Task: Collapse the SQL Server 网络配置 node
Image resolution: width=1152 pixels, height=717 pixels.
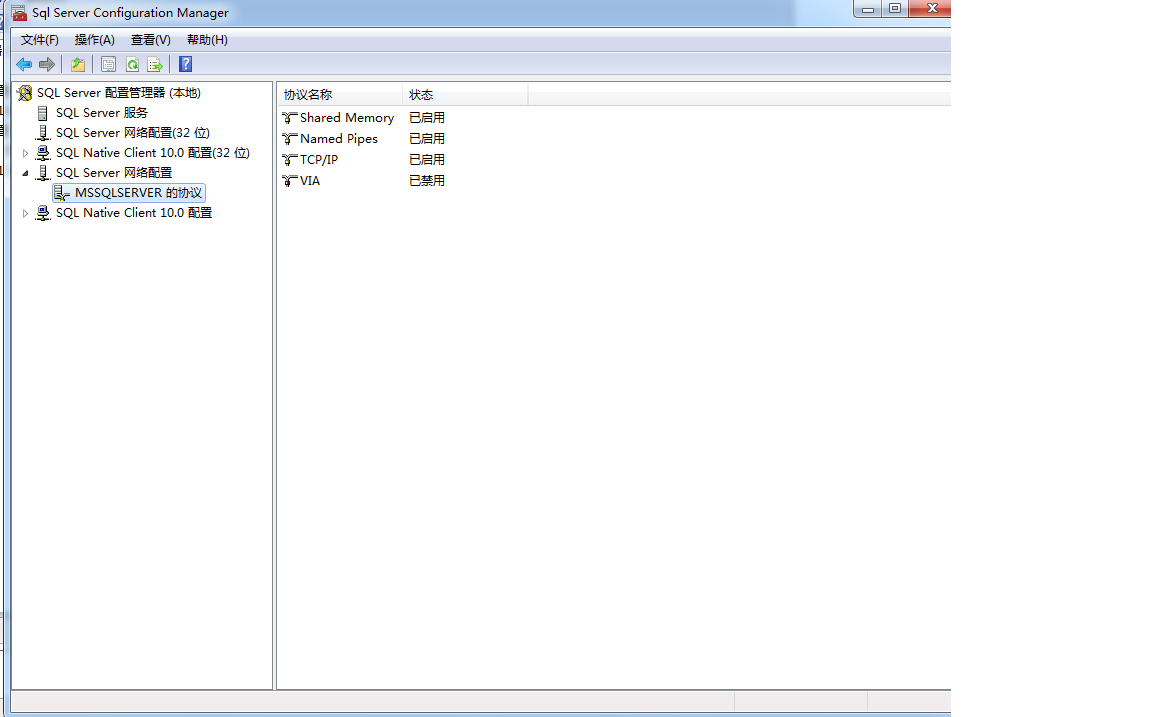Action: (26, 173)
